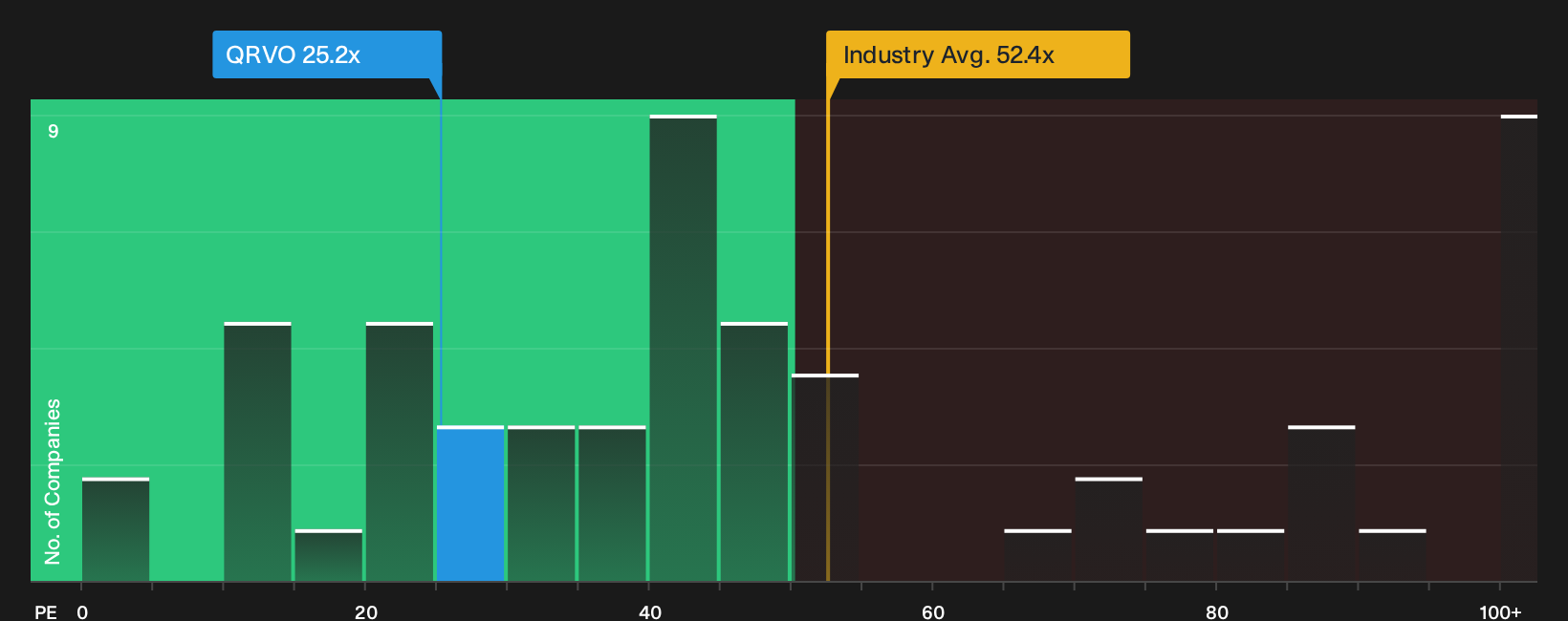Select the bar at PE 70-75
This screenshot has width=1568, height=621.
pos(1109,529)
